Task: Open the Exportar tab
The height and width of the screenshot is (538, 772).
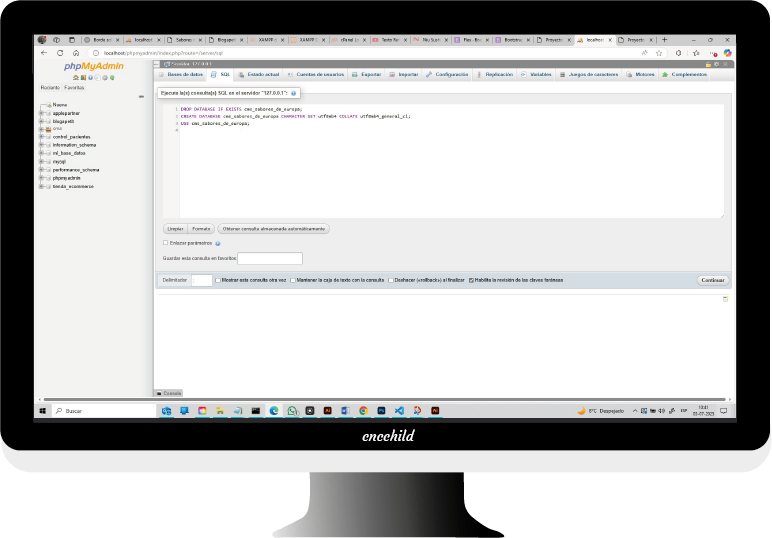Action: [x=366, y=74]
